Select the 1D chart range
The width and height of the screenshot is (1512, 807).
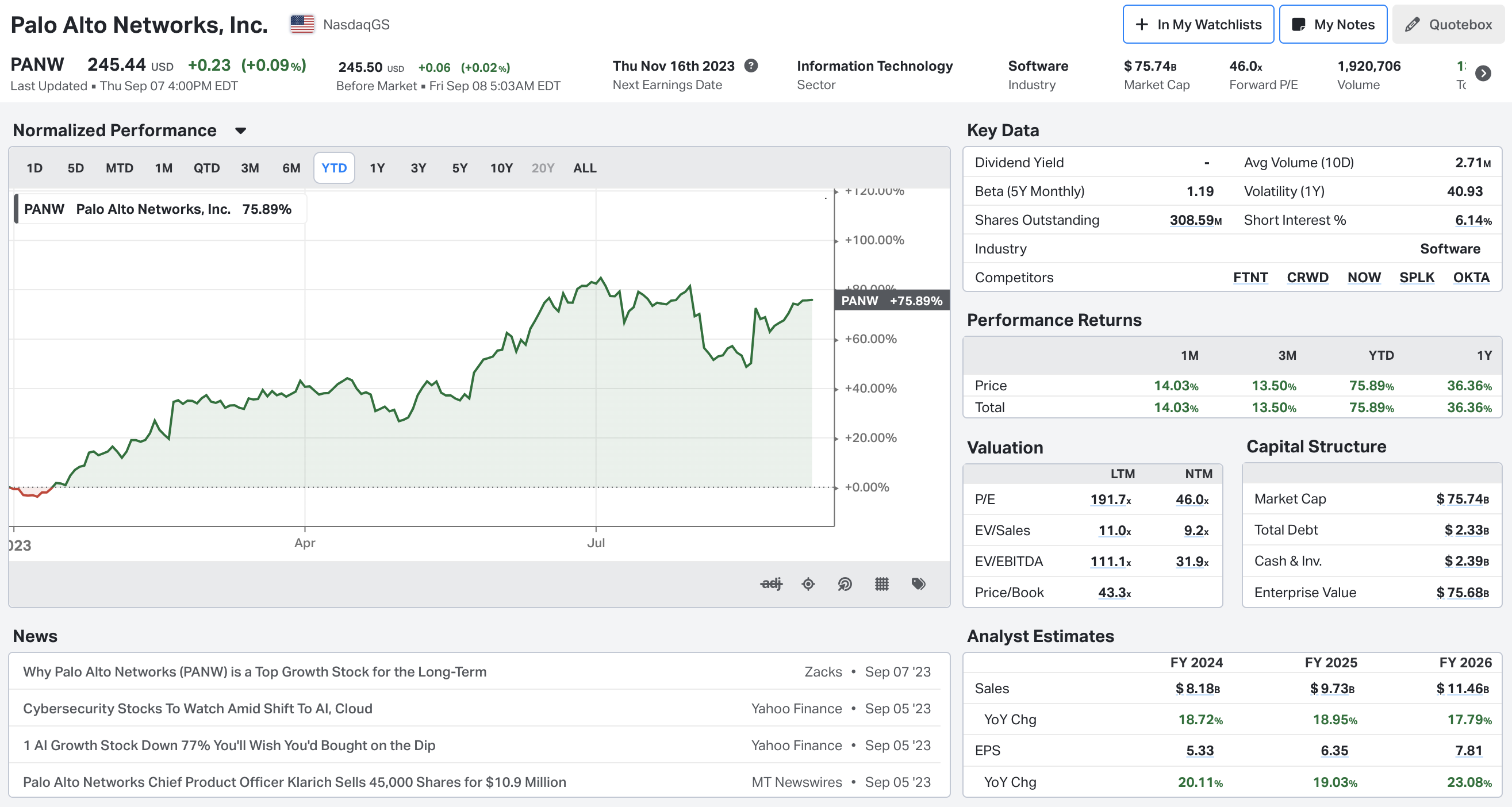[x=34, y=168]
